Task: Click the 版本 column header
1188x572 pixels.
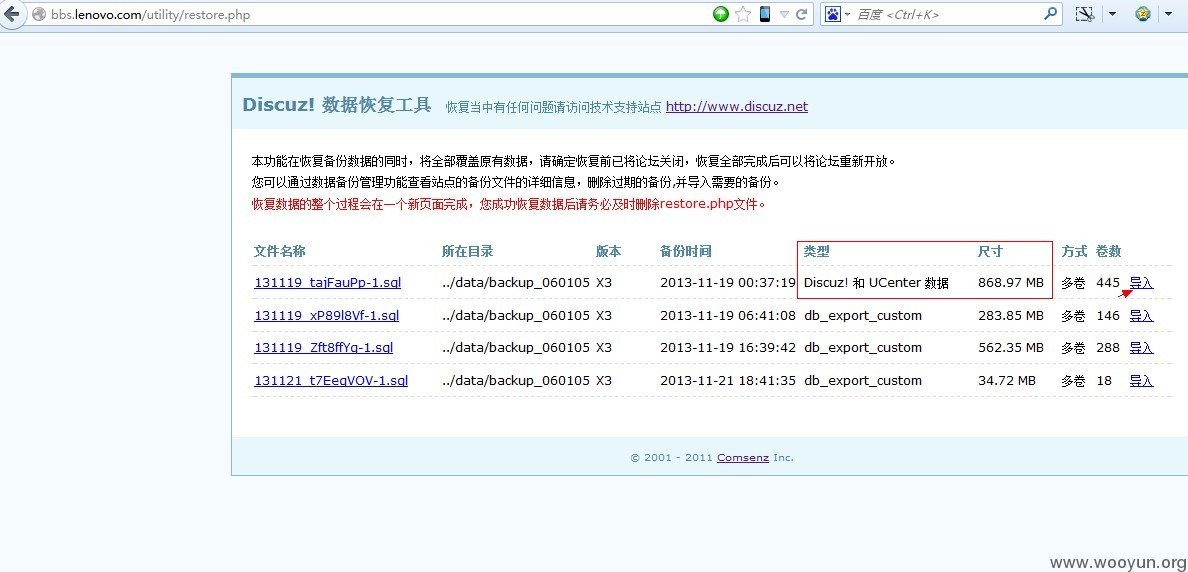Action: (x=608, y=251)
